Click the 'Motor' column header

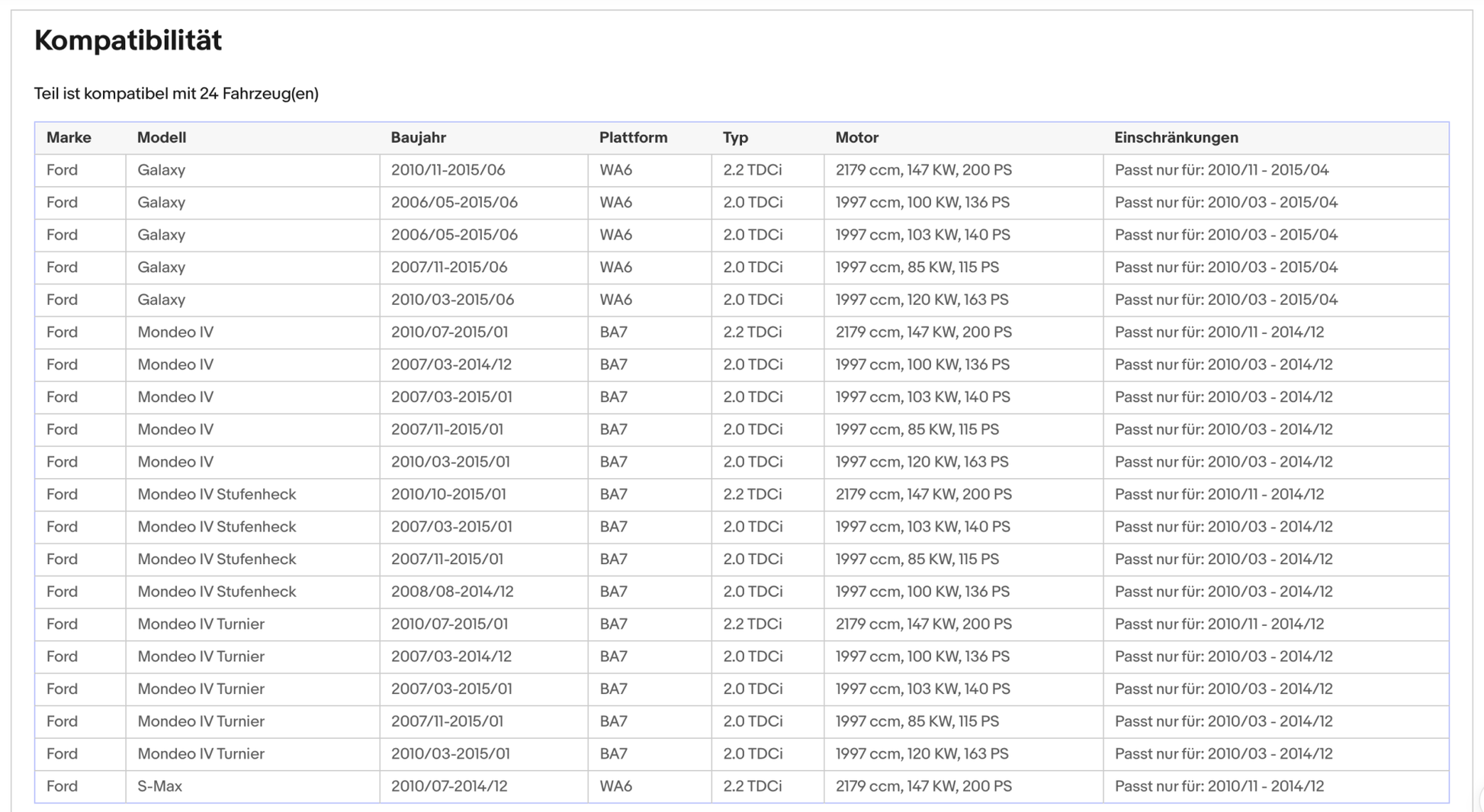point(857,138)
